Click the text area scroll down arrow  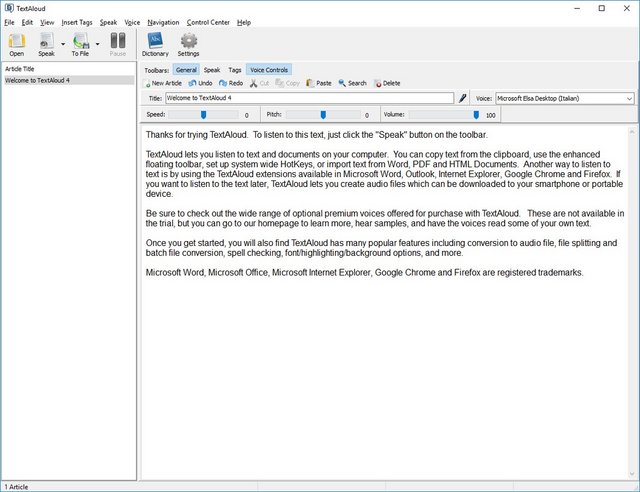[x=631, y=474]
